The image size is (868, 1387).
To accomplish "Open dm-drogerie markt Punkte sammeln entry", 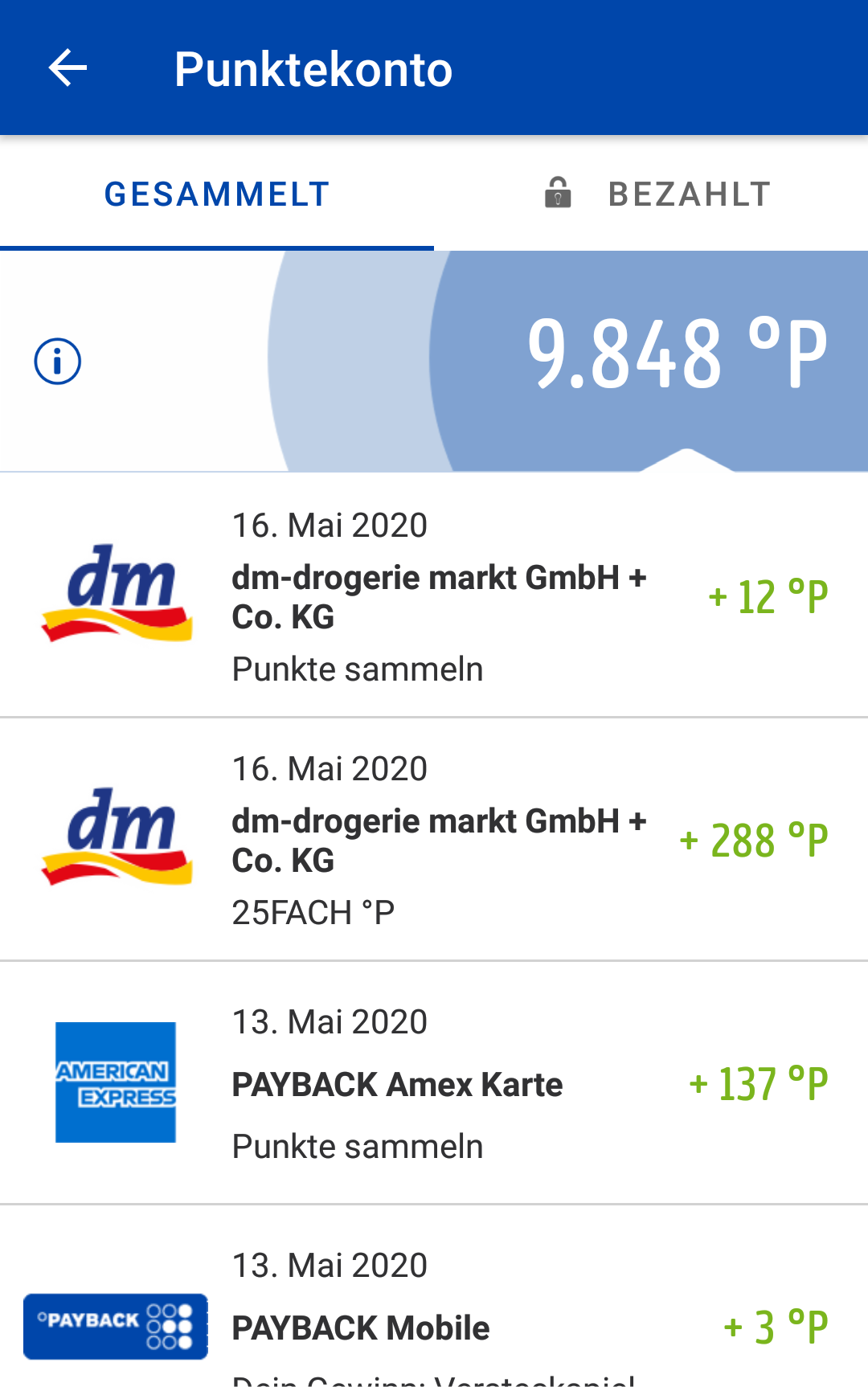I will coord(434,595).
